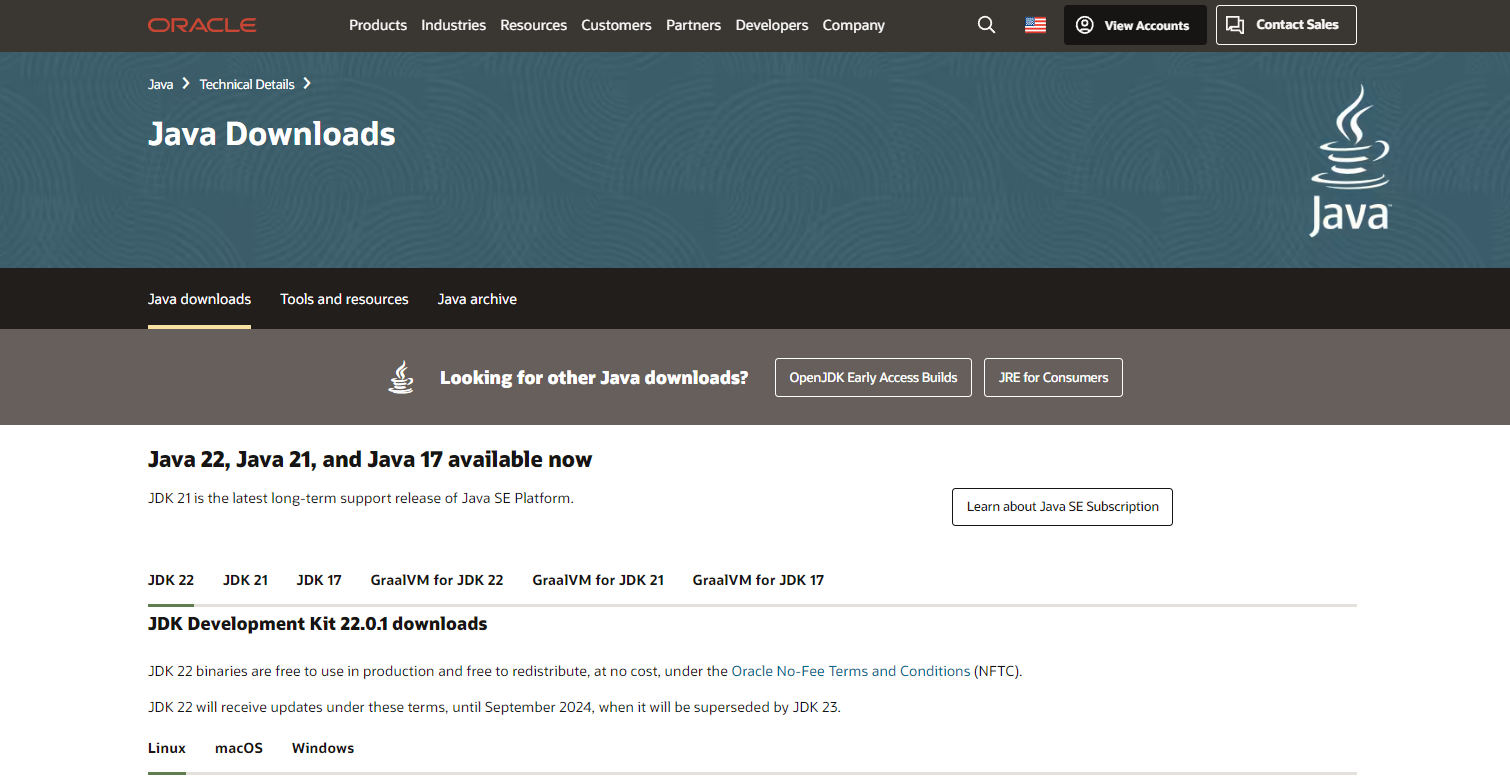Image resolution: width=1510 pixels, height=781 pixels.
Task: Click the Java Downloads page heading
Action: [x=272, y=134]
